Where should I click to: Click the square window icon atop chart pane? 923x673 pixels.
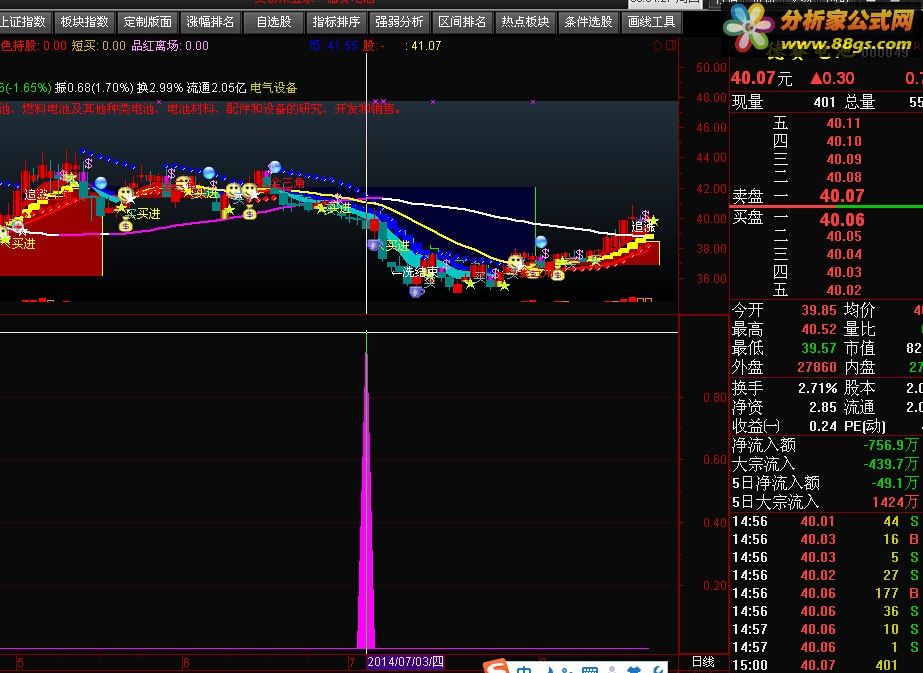[670, 46]
